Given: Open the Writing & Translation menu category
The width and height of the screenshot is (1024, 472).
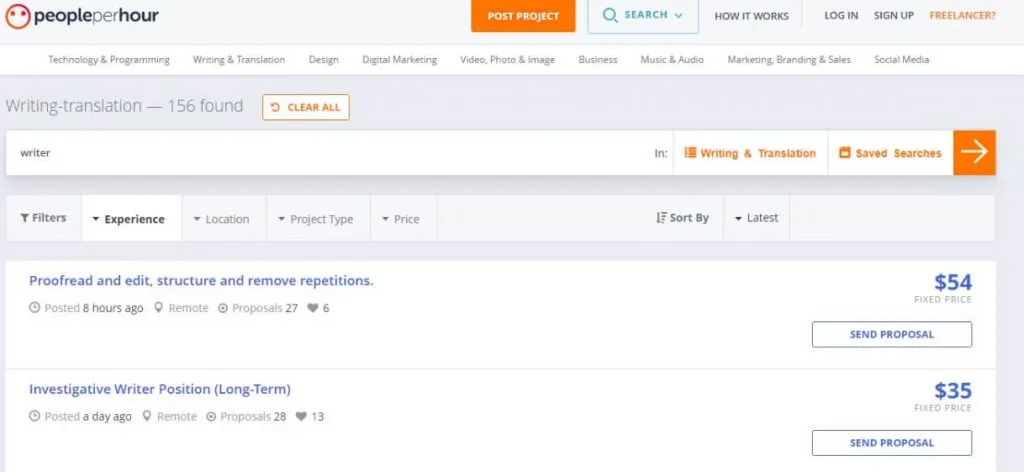Looking at the screenshot, I should [238, 59].
